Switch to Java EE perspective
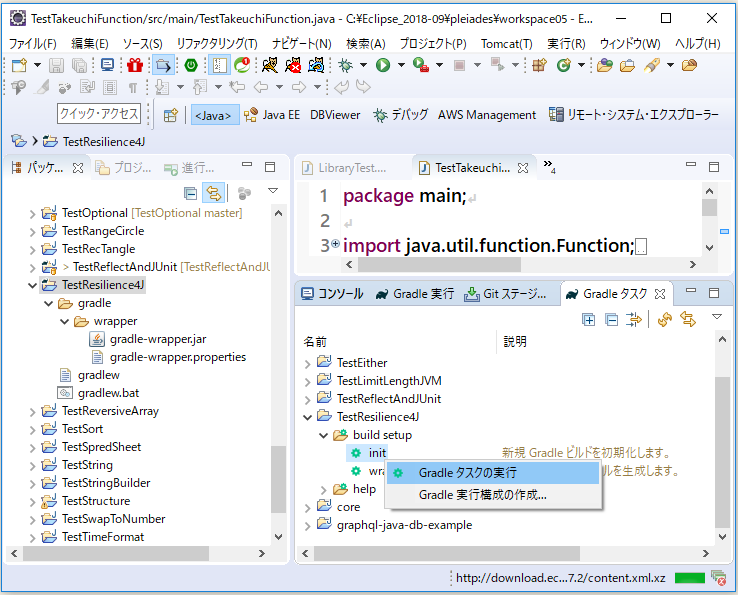Viewport: 738px width, 595px height. pyautogui.click(x=272, y=115)
